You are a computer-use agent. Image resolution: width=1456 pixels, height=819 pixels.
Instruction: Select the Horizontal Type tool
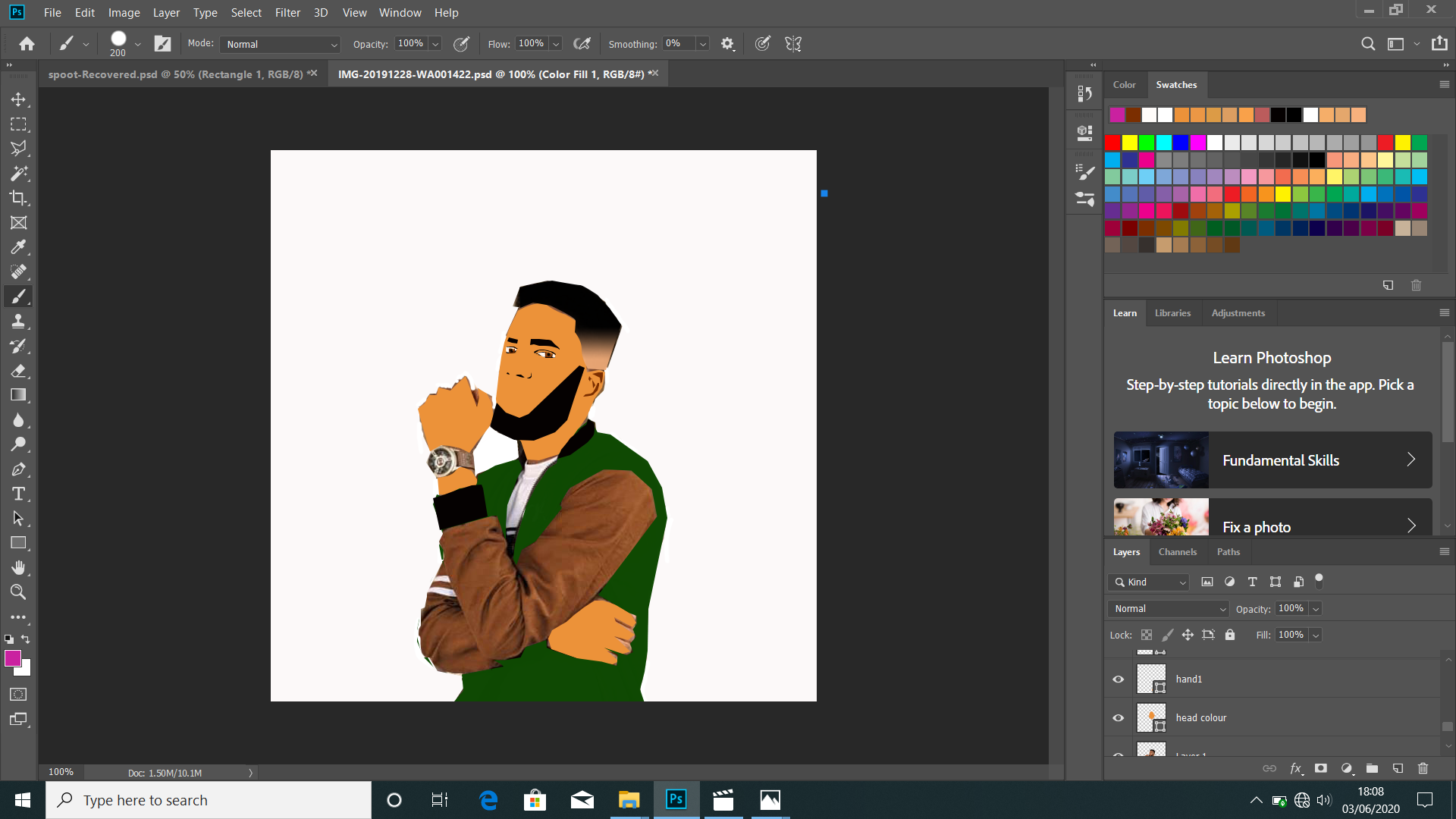point(18,494)
